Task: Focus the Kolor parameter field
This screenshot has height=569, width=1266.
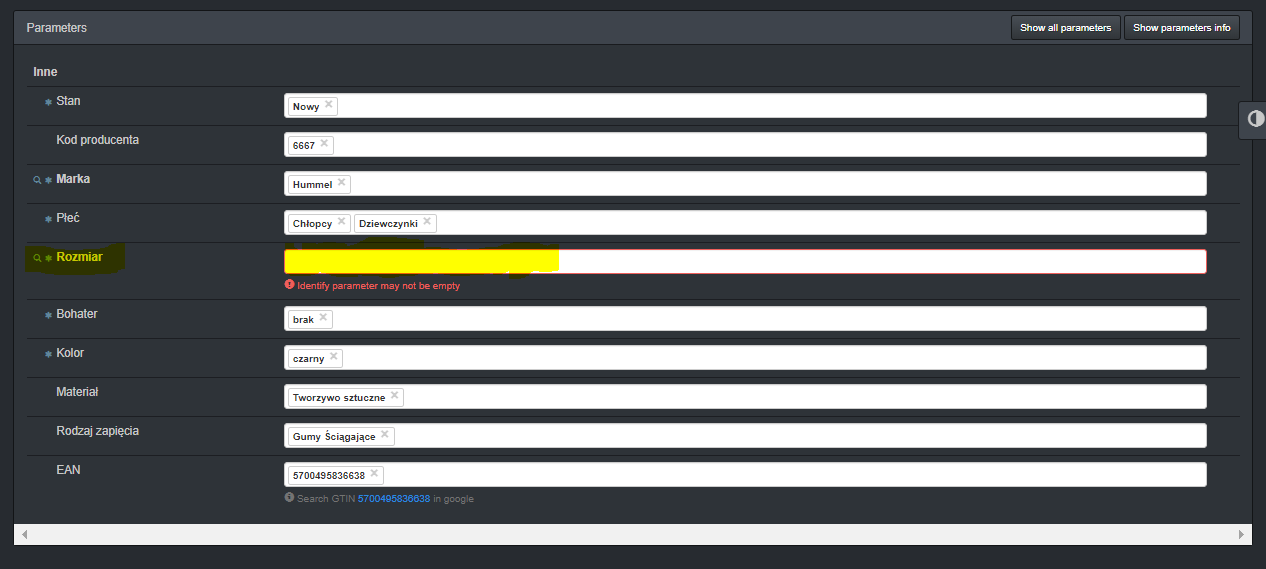Action: point(770,357)
